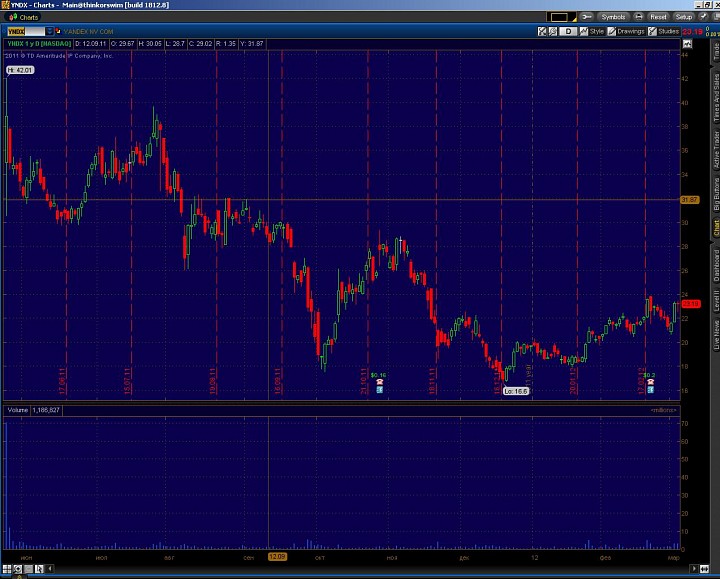
Task: Click the Y: 31.87 cursor value
Action: (252, 44)
